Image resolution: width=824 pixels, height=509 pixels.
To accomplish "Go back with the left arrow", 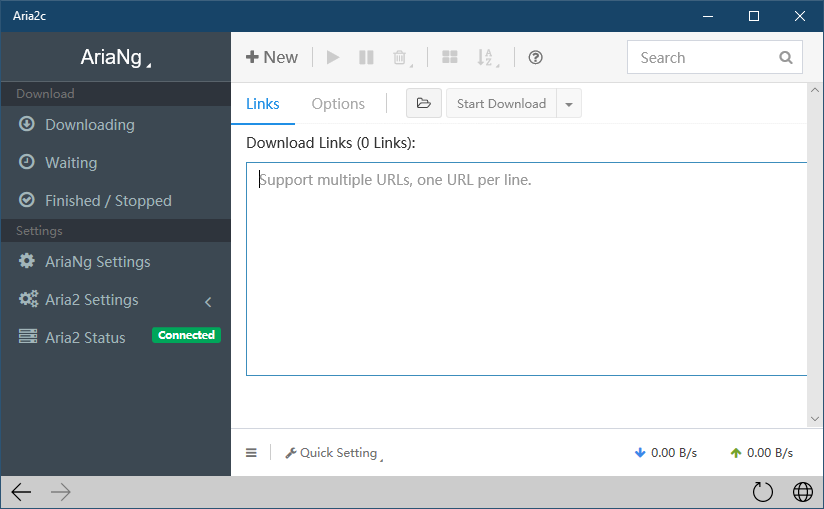I will pyautogui.click(x=21, y=492).
